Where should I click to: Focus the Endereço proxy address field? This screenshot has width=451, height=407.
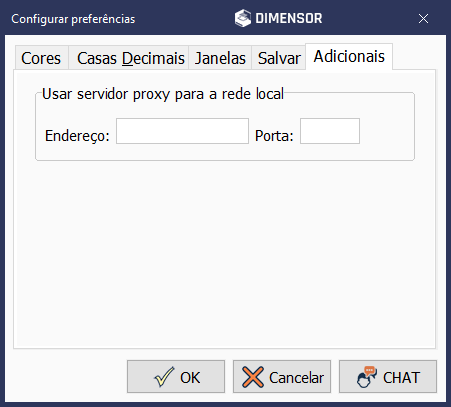coord(182,131)
